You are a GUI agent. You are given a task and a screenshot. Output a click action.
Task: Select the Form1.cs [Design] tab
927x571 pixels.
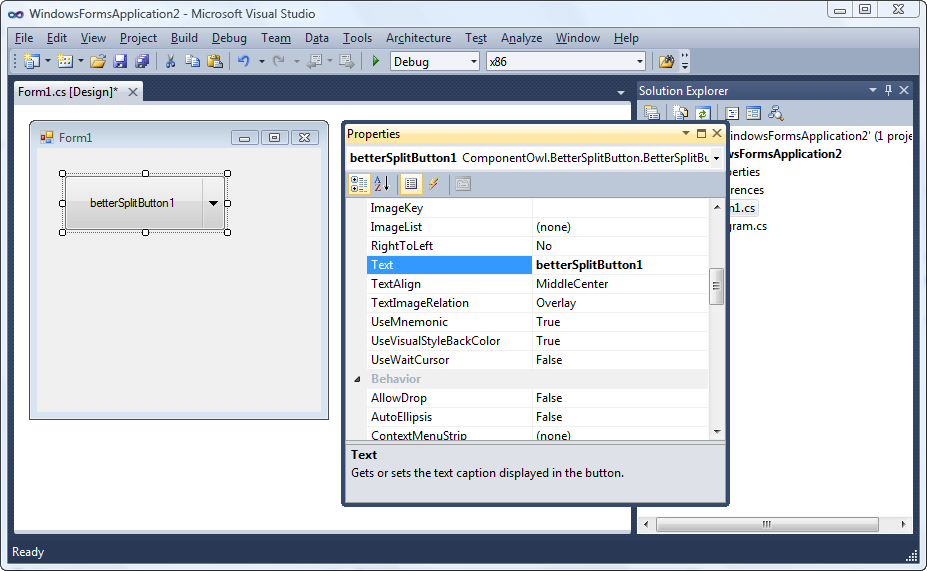coord(68,92)
